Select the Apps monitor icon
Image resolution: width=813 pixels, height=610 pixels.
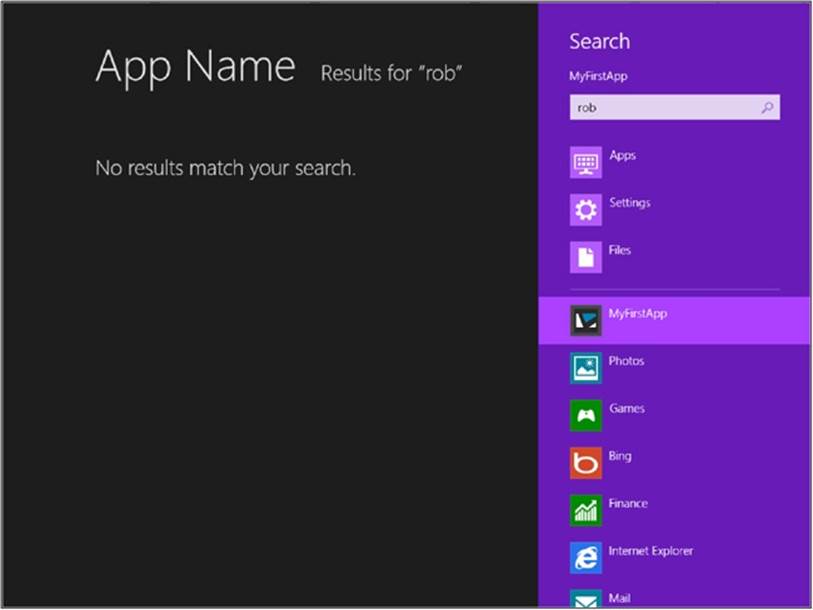click(585, 162)
